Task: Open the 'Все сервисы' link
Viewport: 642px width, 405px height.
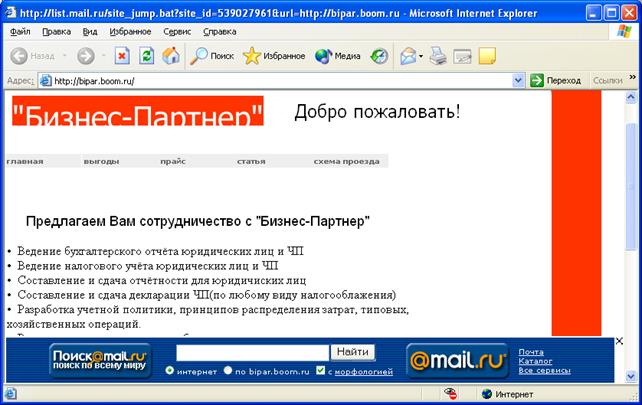Action: pos(544,371)
